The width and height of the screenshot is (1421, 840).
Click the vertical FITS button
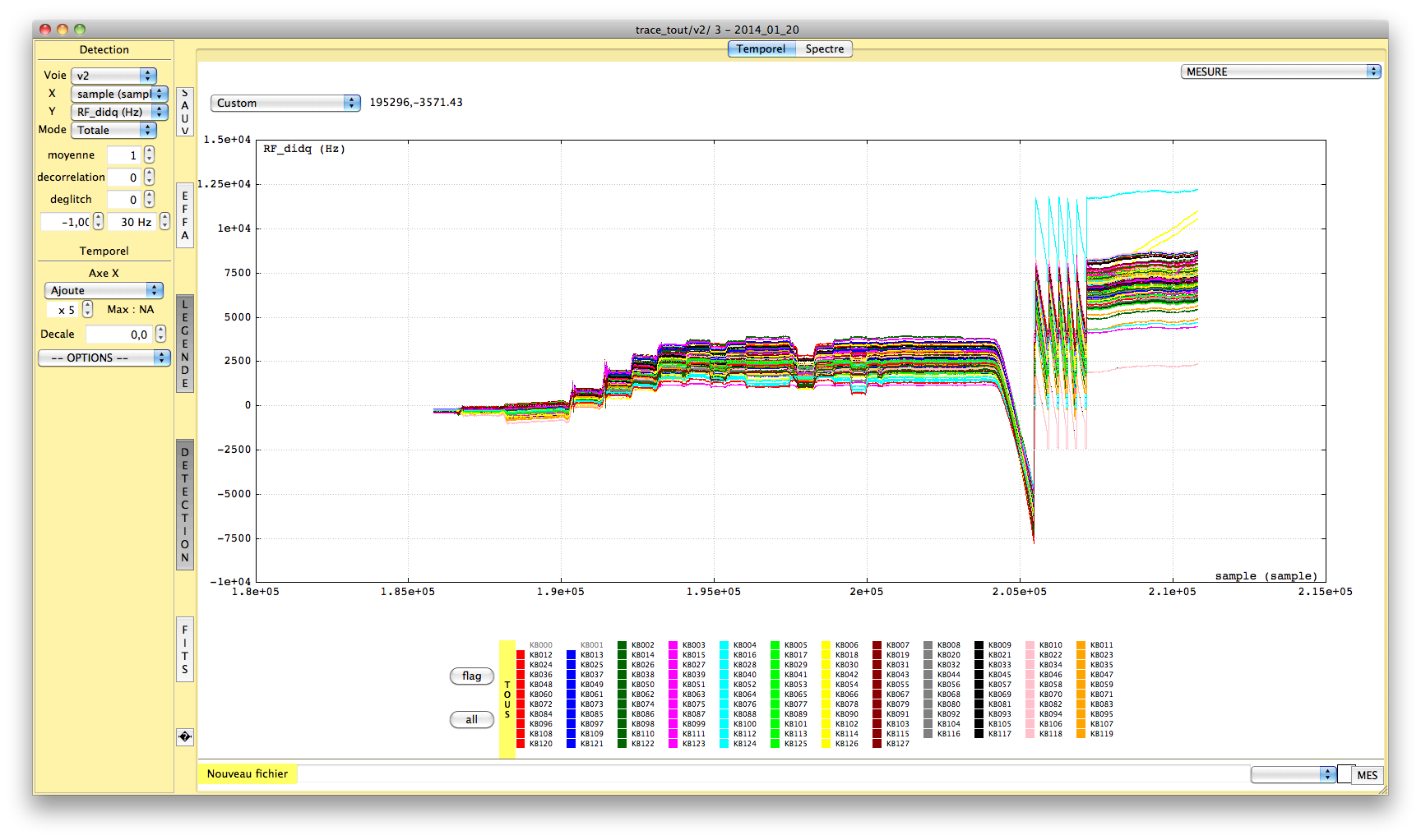(185, 649)
